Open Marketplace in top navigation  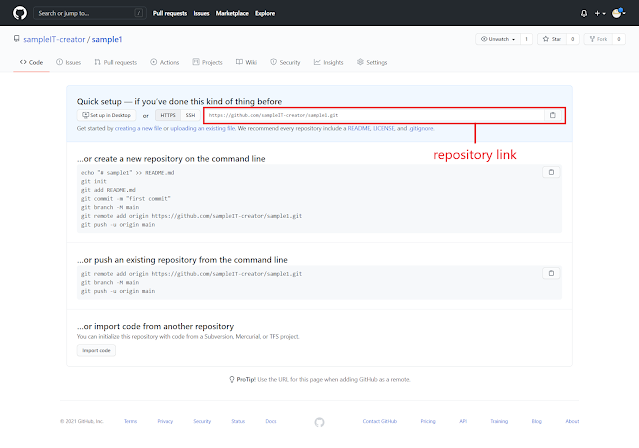232,13
